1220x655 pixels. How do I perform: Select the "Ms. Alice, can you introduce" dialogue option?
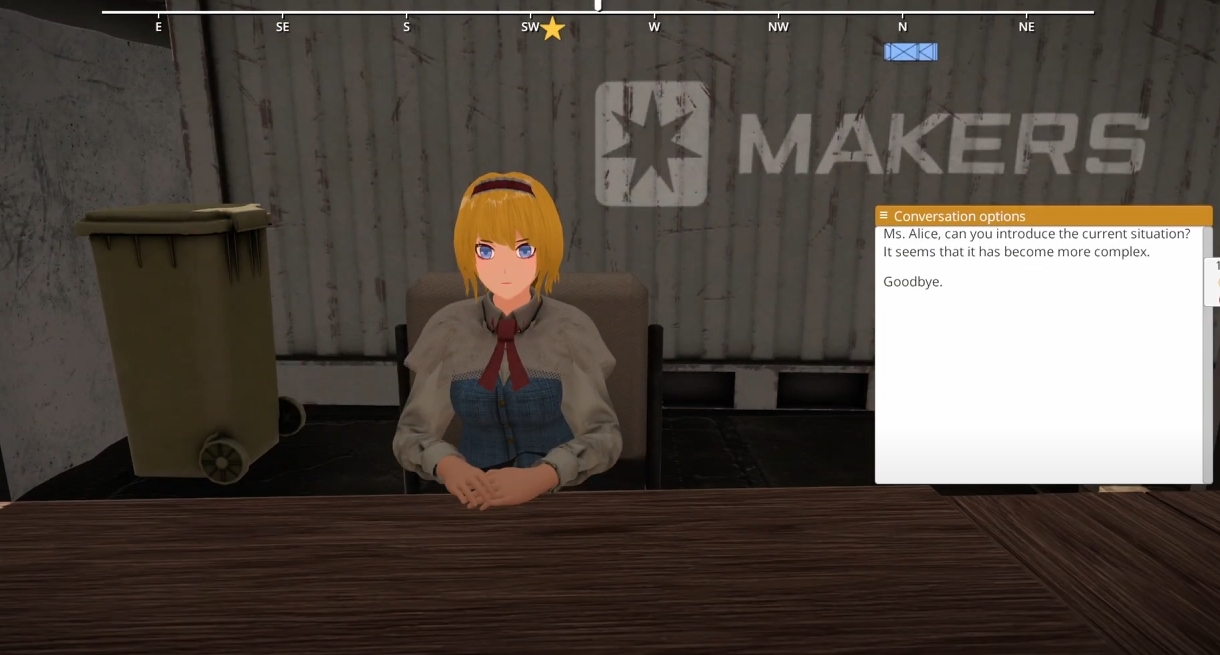click(x=1037, y=243)
